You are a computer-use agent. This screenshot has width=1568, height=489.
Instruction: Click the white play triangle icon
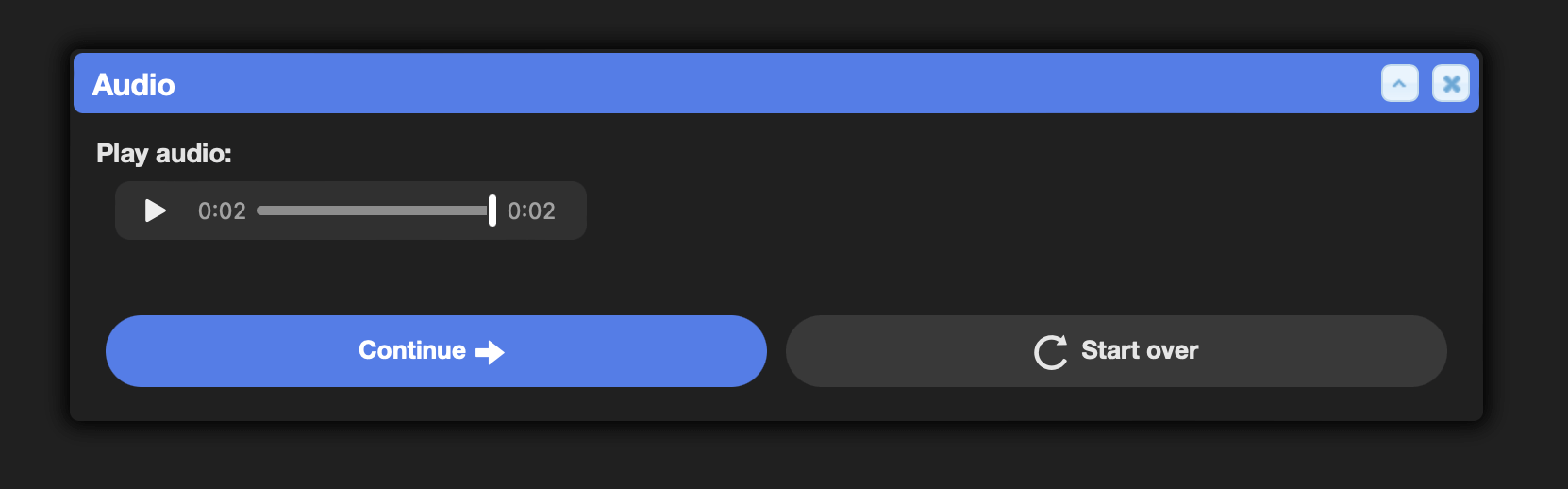click(156, 211)
